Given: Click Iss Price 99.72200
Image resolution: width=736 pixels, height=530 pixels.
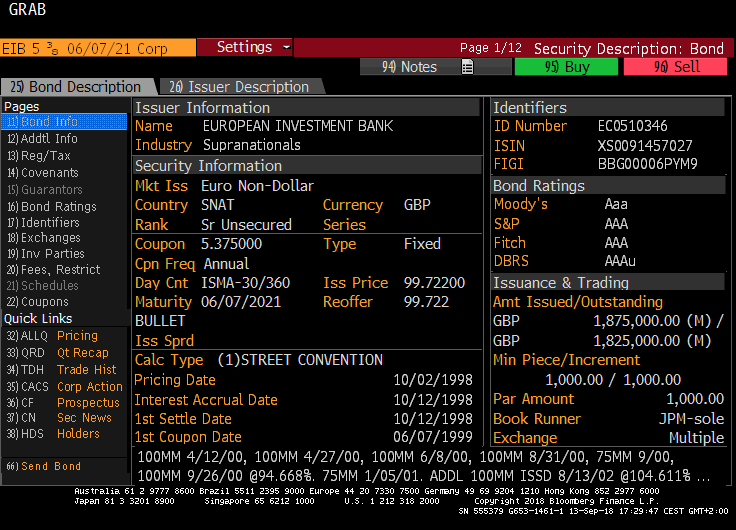Looking at the screenshot, I should [434, 283].
